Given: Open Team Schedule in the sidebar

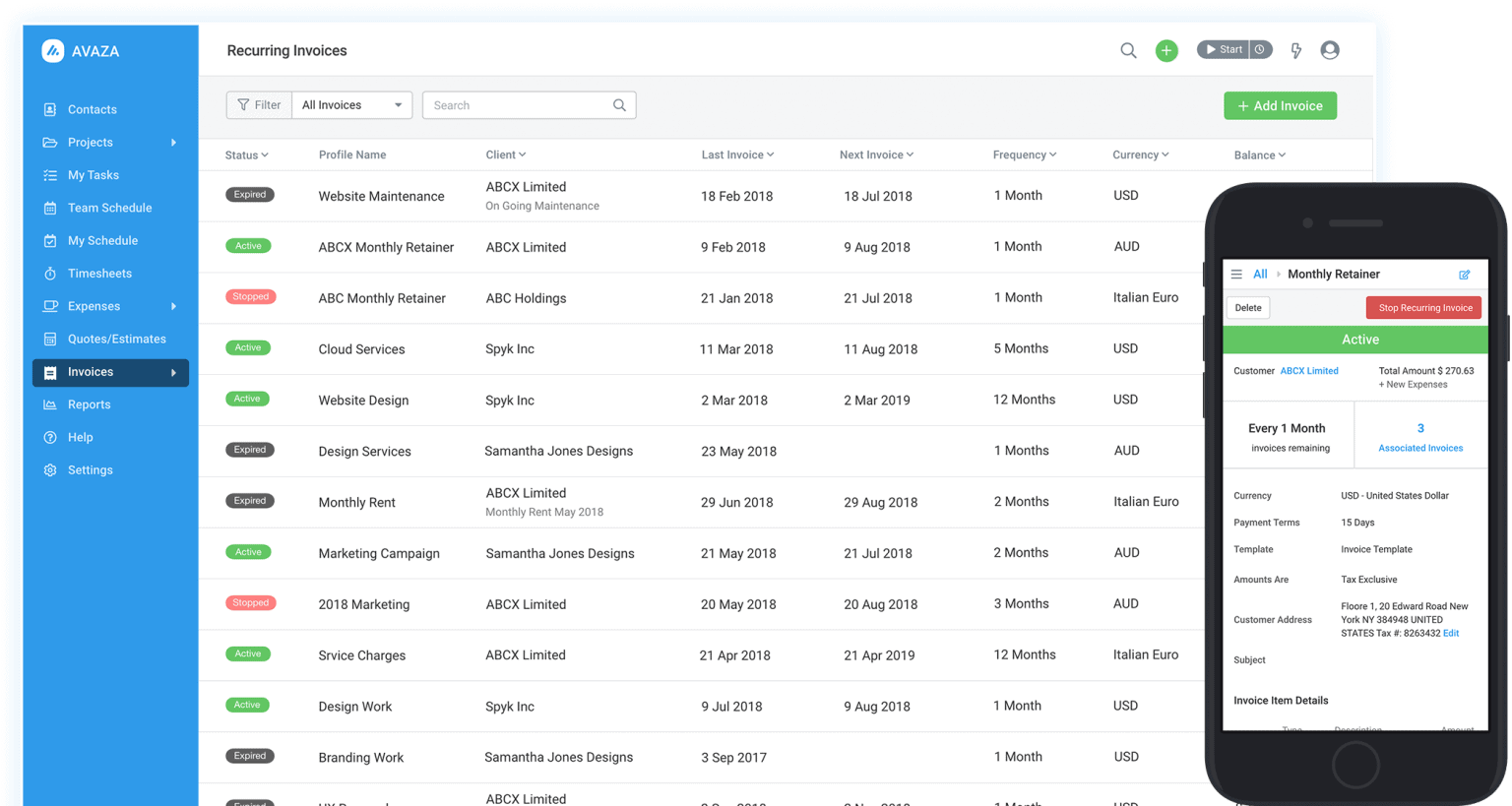Looking at the screenshot, I should [x=109, y=208].
